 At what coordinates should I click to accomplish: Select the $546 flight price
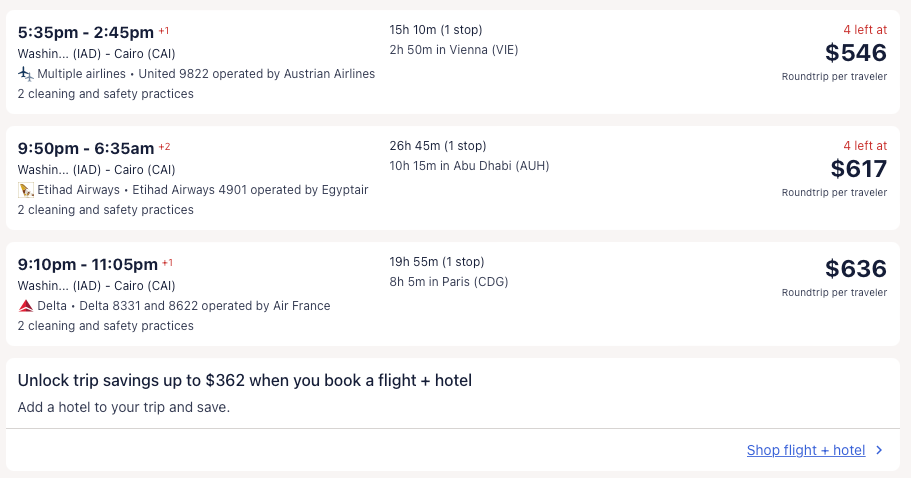(x=855, y=53)
